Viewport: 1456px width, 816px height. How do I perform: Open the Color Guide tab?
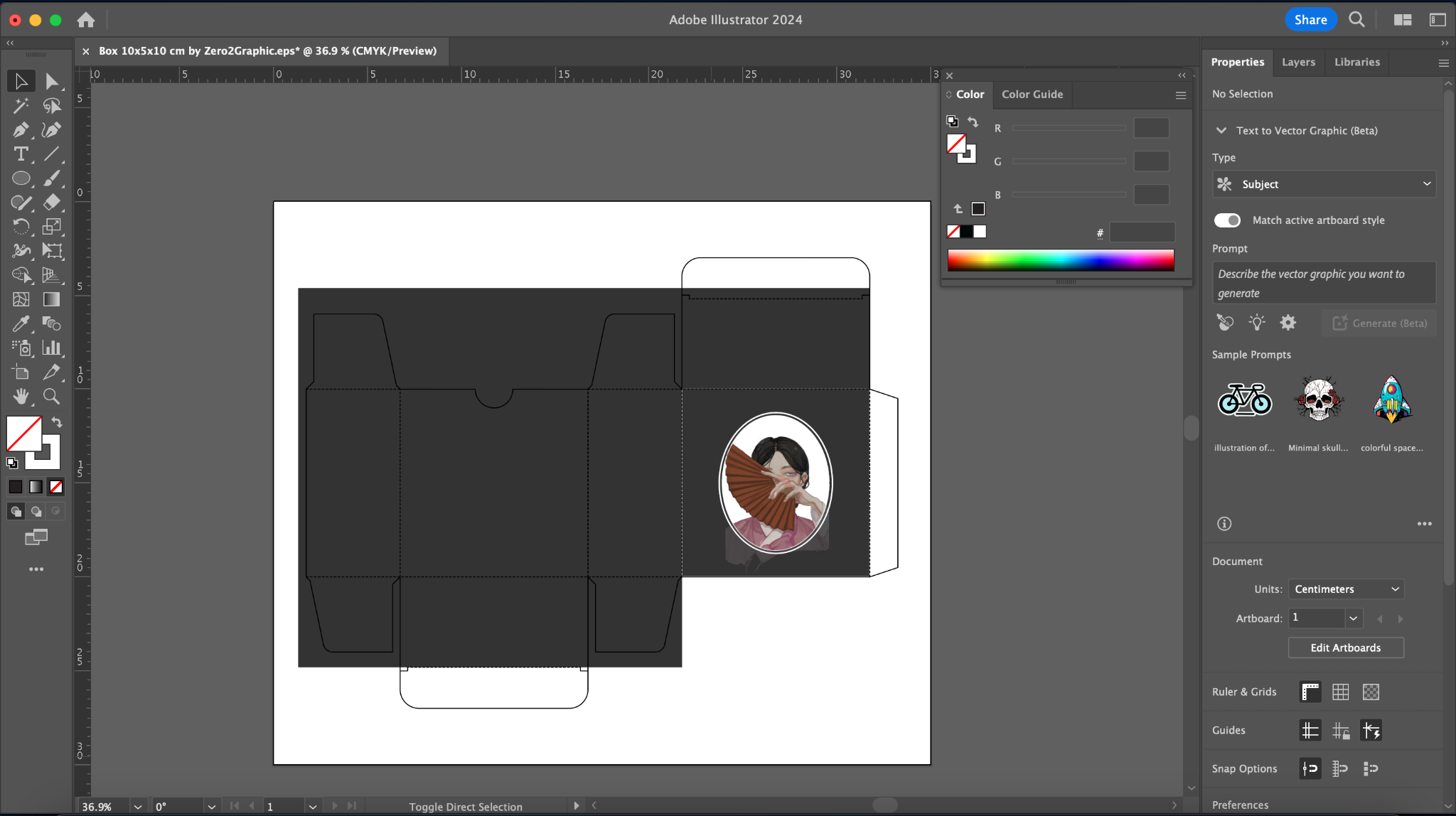coord(1032,94)
